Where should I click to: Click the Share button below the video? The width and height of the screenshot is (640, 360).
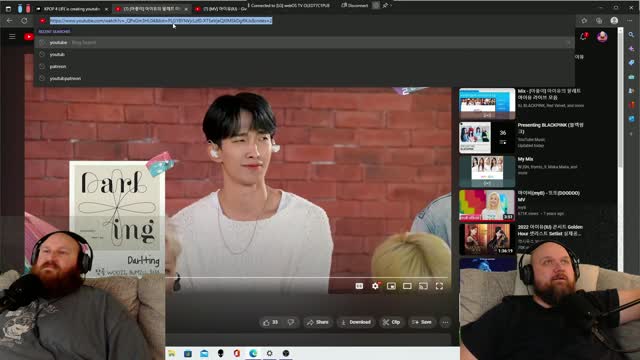tap(318, 322)
